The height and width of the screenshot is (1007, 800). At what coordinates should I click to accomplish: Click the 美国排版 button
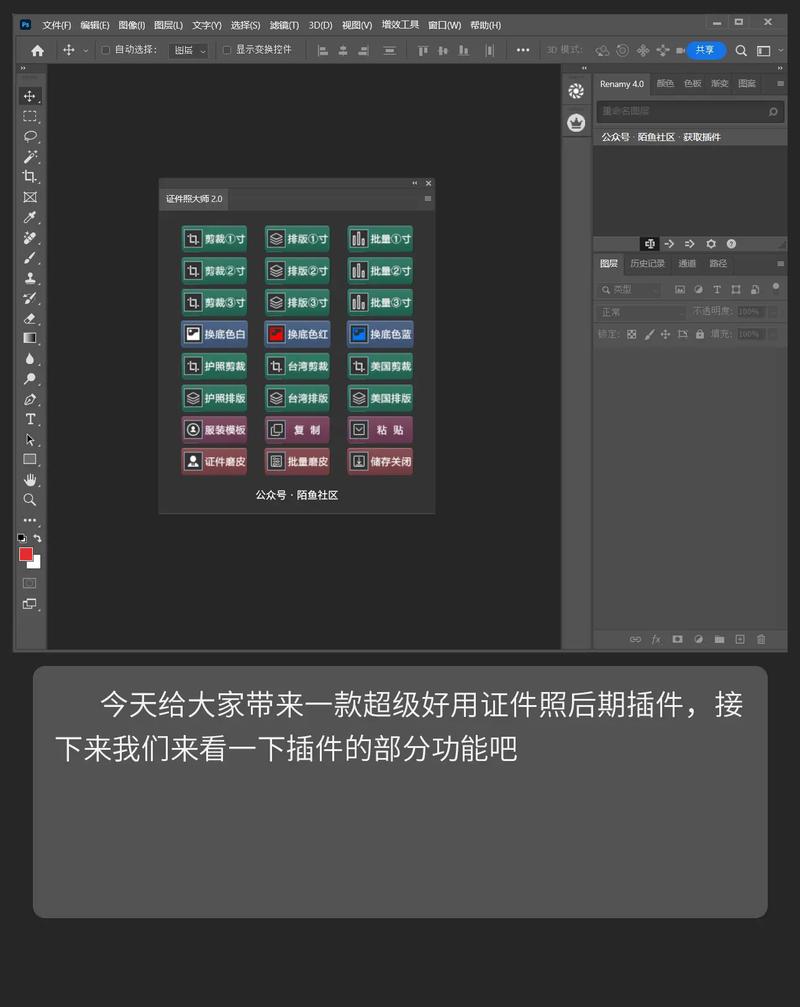[x=380, y=398]
